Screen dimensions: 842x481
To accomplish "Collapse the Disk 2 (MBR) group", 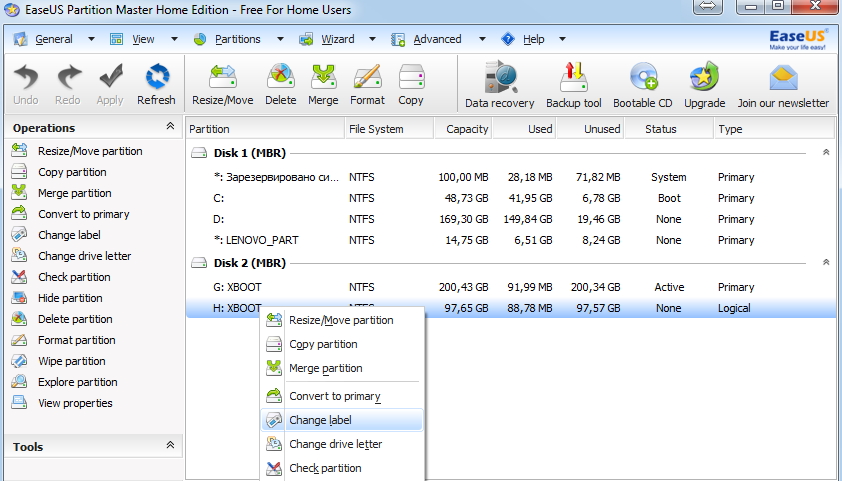I will 826,263.
